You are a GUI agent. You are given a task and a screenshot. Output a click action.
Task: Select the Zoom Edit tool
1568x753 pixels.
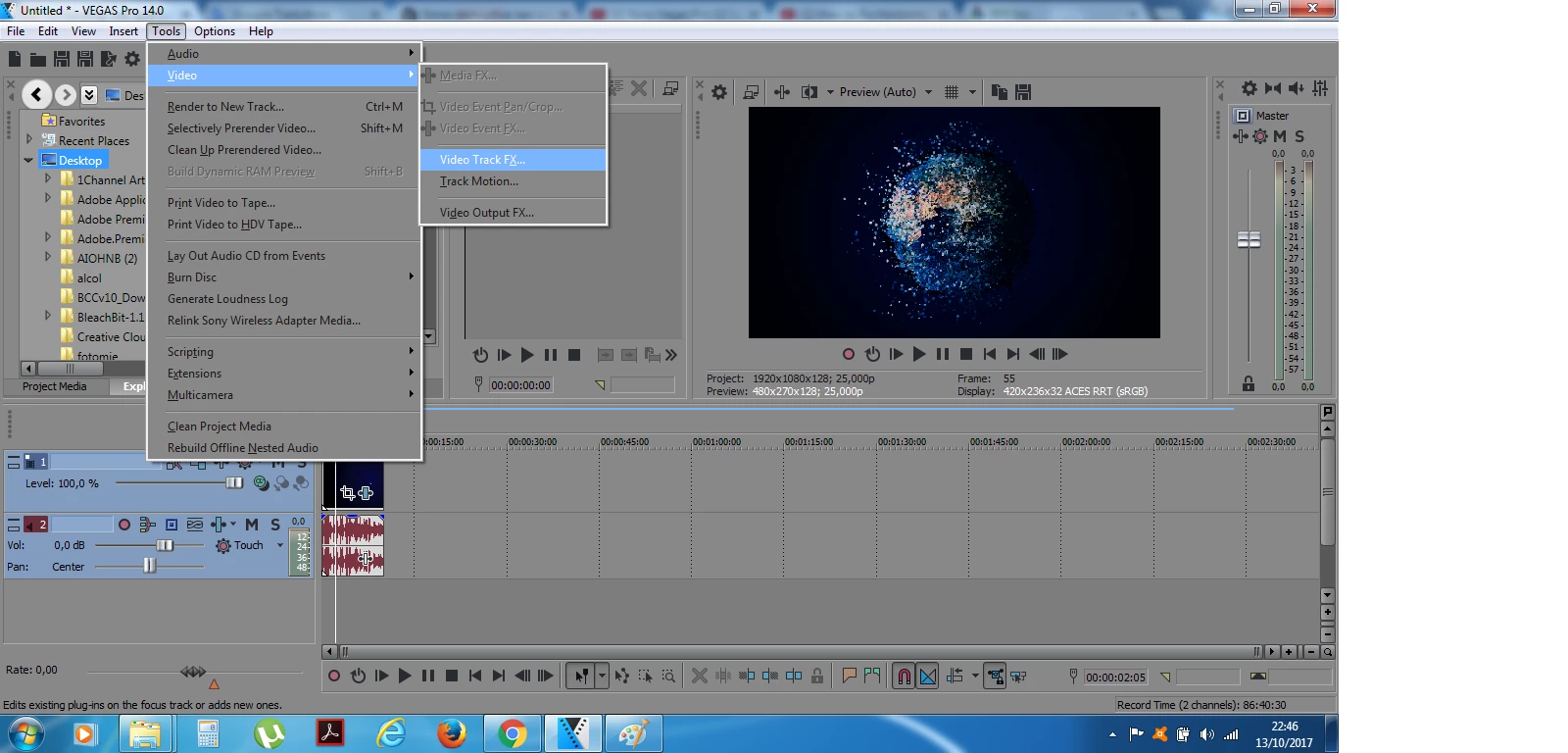pyautogui.click(x=668, y=676)
